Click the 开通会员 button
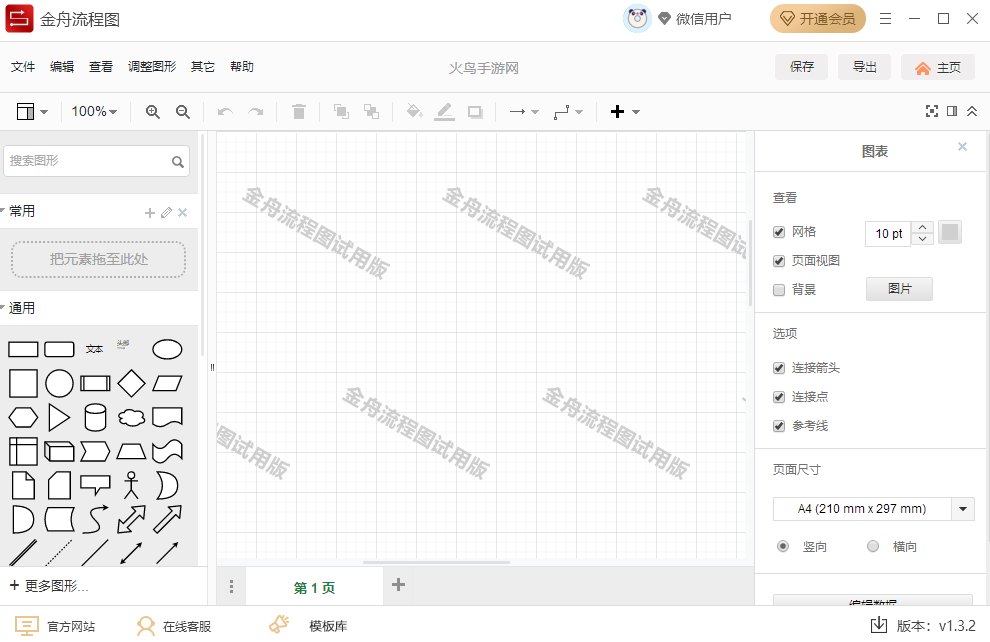The width and height of the screenshot is (990, 642). 818,19
